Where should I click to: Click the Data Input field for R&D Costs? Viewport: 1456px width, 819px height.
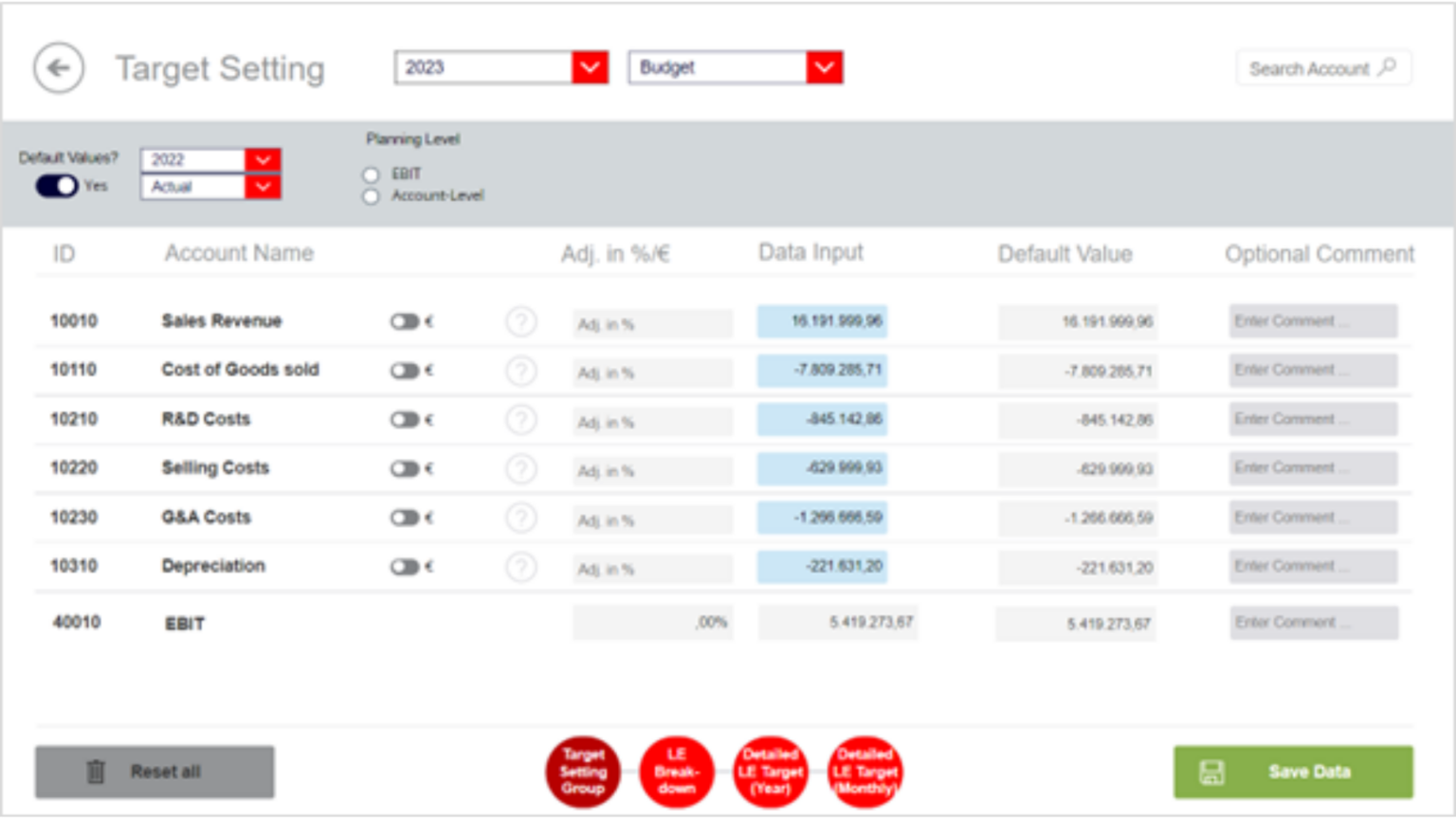[x=821, y=420]
